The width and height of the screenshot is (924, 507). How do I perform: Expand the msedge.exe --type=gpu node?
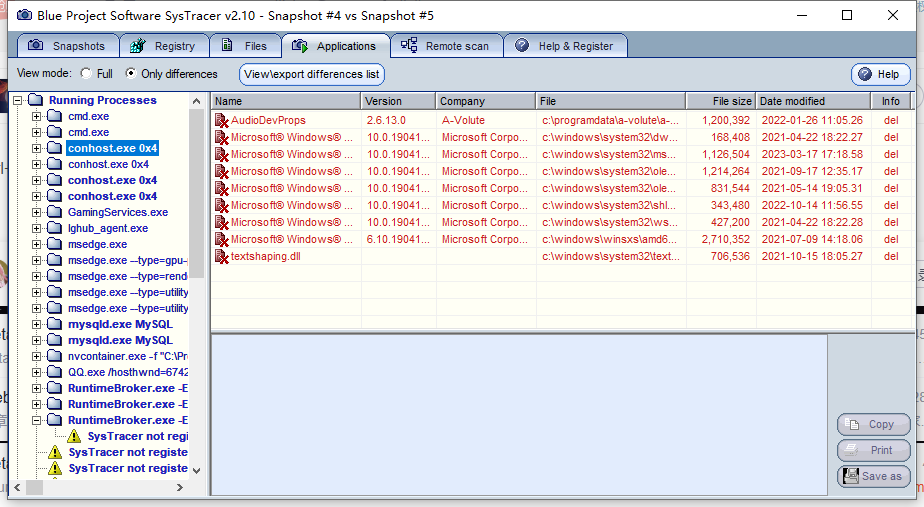(37, 260)
